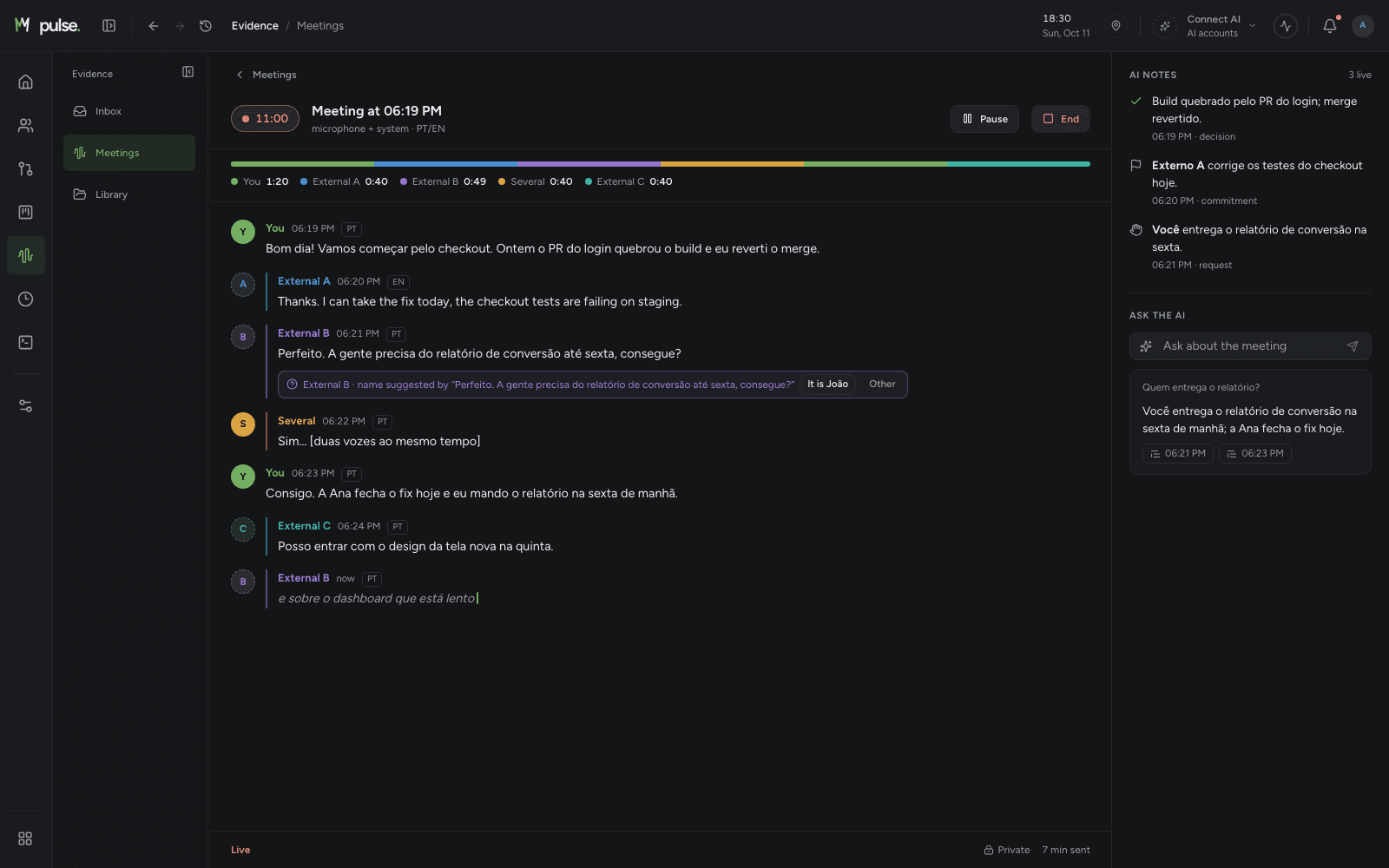Open the Inbox section
Image resolution: width=1389 pixels, height=868 pixels.
[x=129, y=111]
